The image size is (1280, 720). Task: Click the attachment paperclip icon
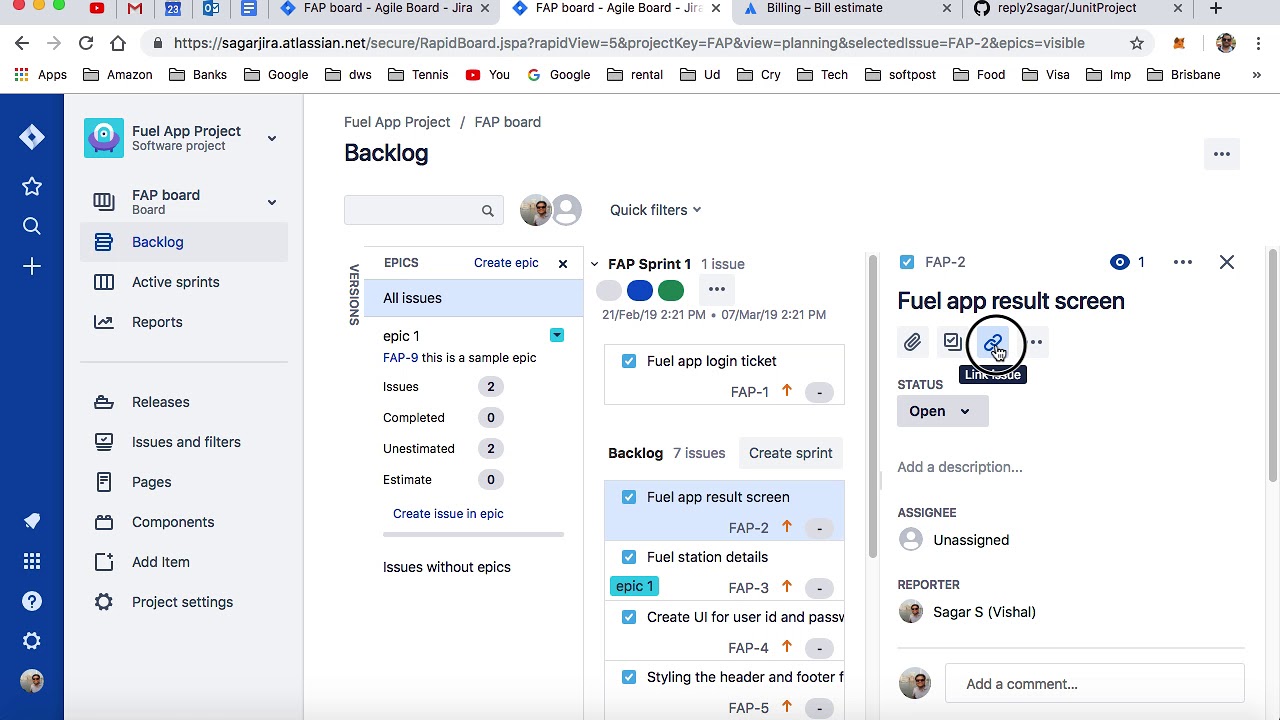tap(912, 343)
